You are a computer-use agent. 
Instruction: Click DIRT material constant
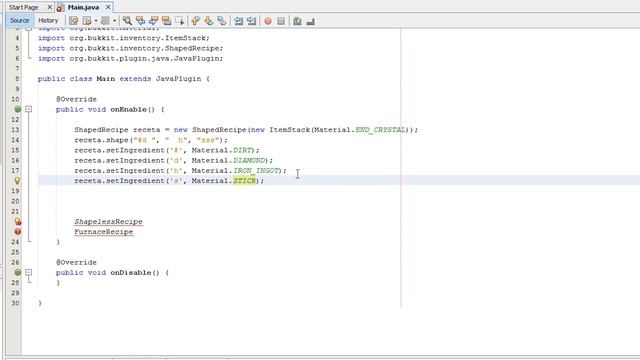242,150
